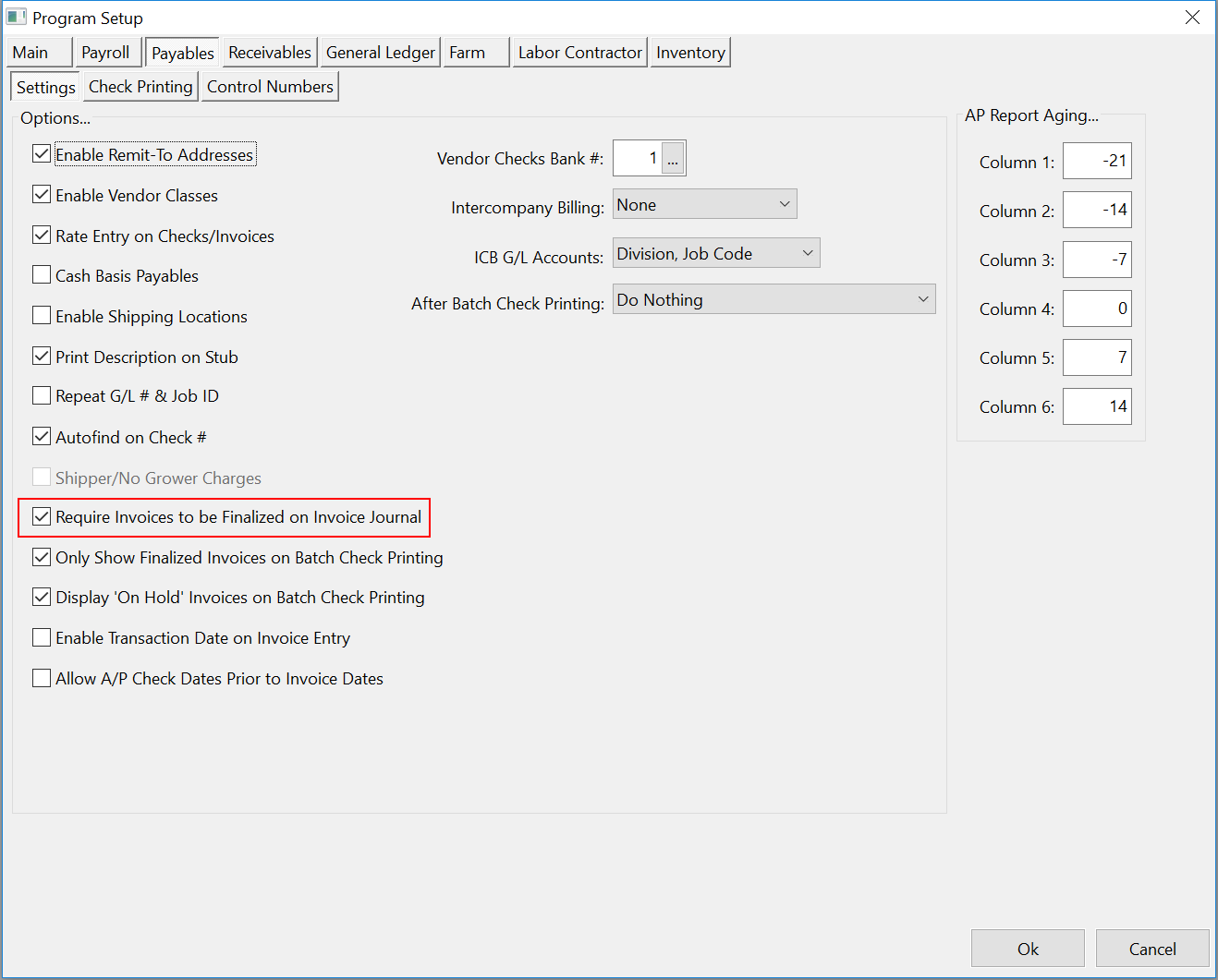Edit AP Aging Column 1 value
Screen dimensions: 1218x980
click(1097, 162)
